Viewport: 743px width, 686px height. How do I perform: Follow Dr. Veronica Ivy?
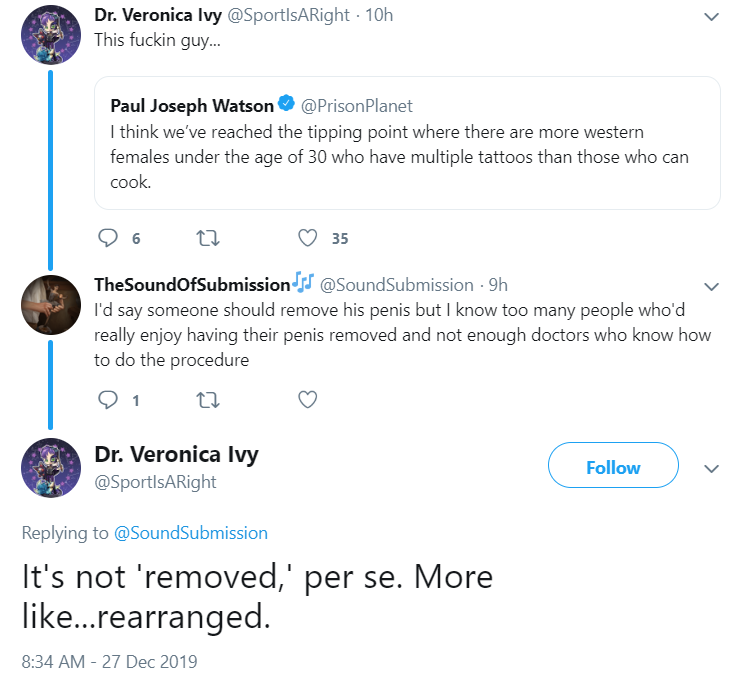click(613, 467)
